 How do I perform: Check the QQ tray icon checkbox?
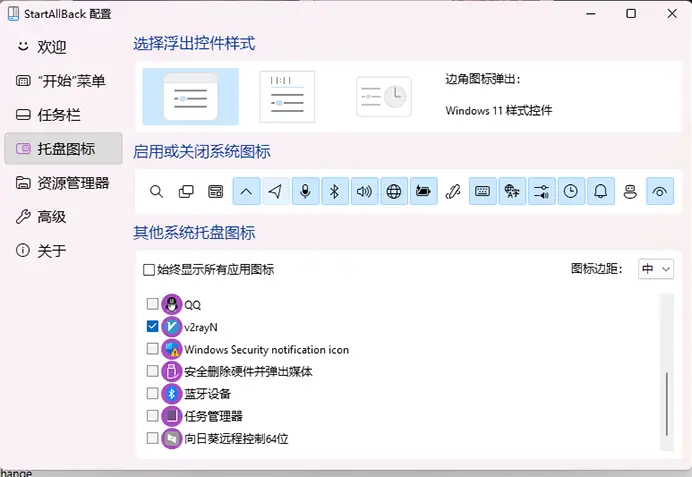pyautogui.click(x=152, y=304)
